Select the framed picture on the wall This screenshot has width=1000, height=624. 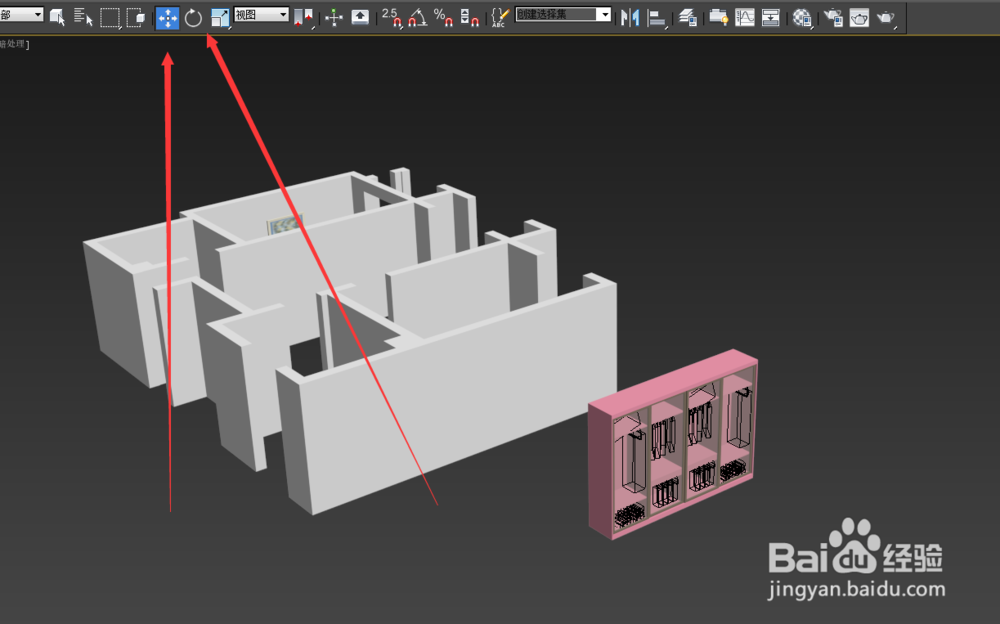pyautogui.click(x=283, y=225)
